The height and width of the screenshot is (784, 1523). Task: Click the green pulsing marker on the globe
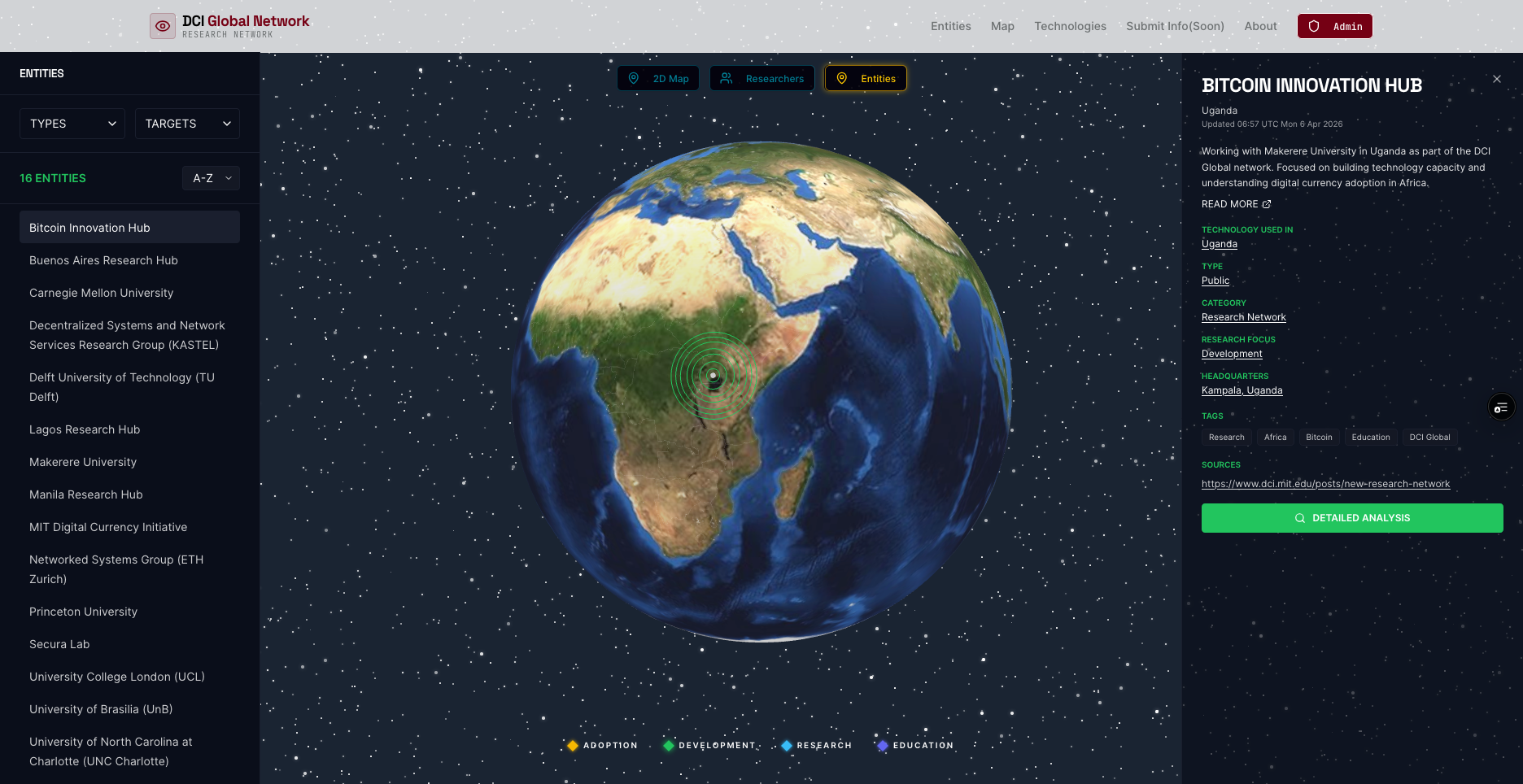tap(713, 376)
